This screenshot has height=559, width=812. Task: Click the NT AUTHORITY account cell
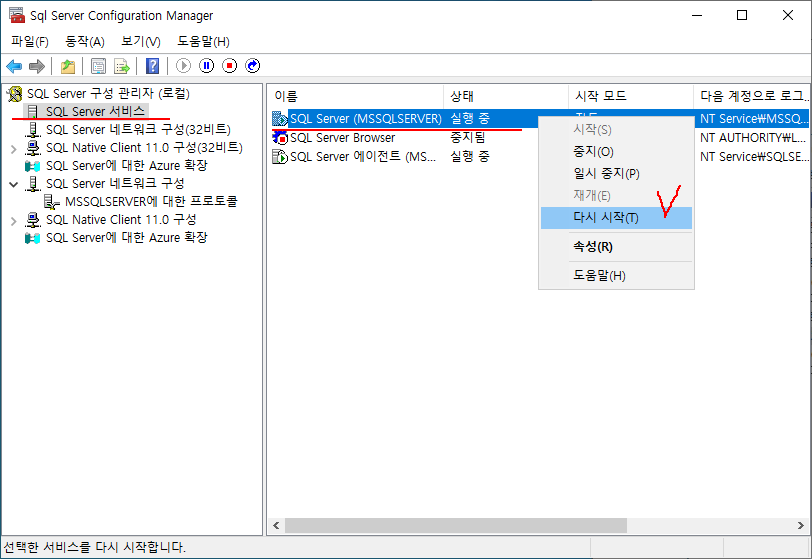(752, 138)
